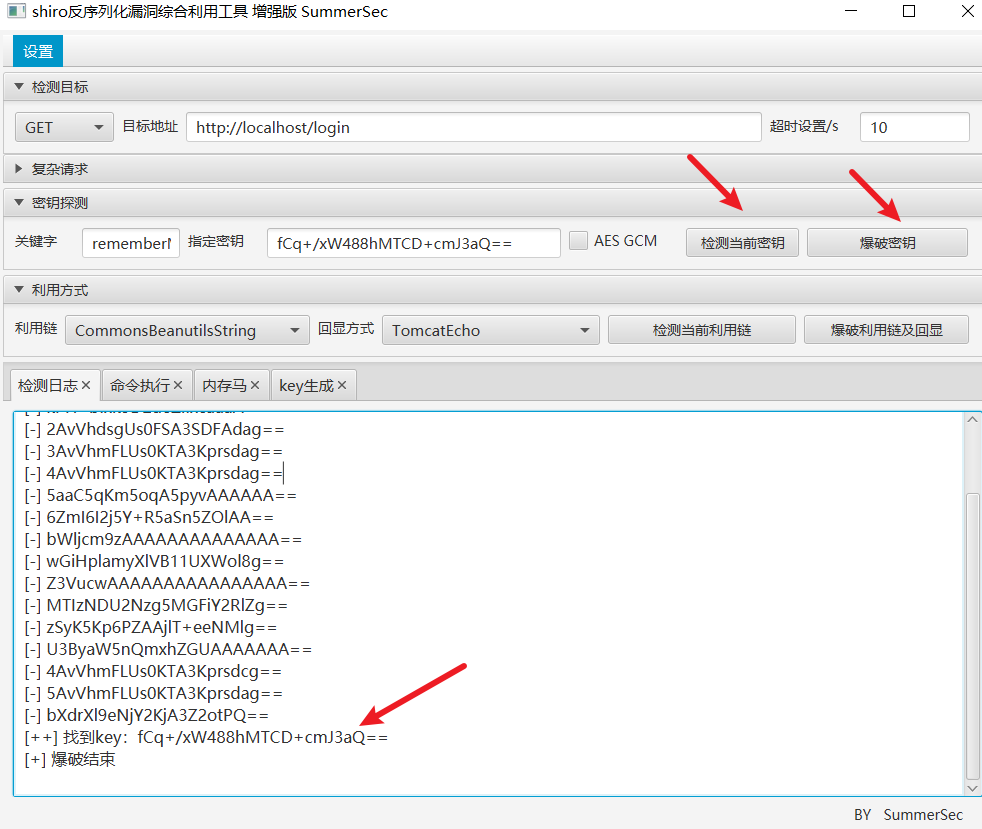
Task: Click the BY SummerSec footer text
Action: (908, 815)
